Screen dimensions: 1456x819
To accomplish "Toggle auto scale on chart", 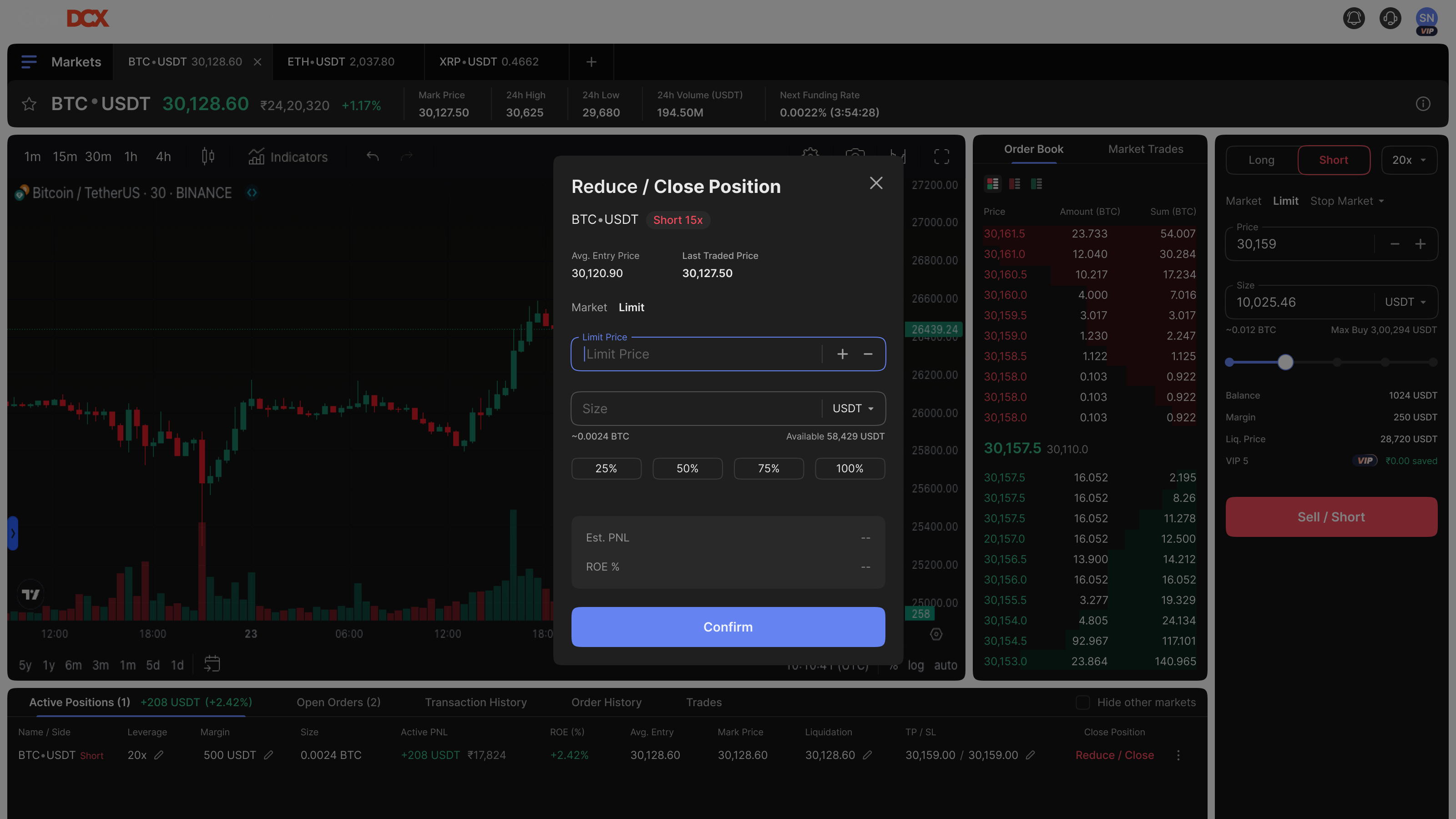I will 945,665.
